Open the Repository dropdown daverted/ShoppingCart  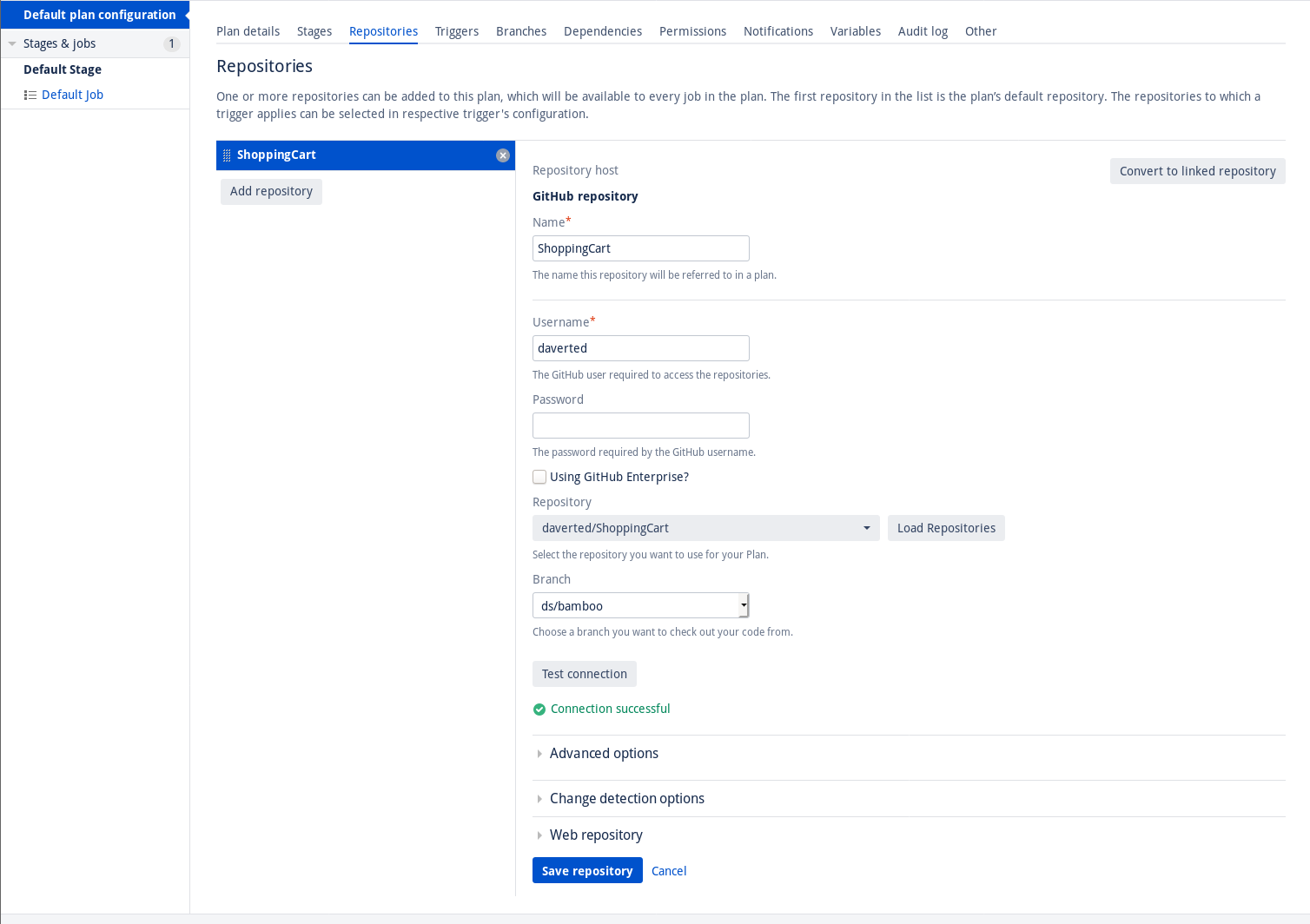pos(706,528)
